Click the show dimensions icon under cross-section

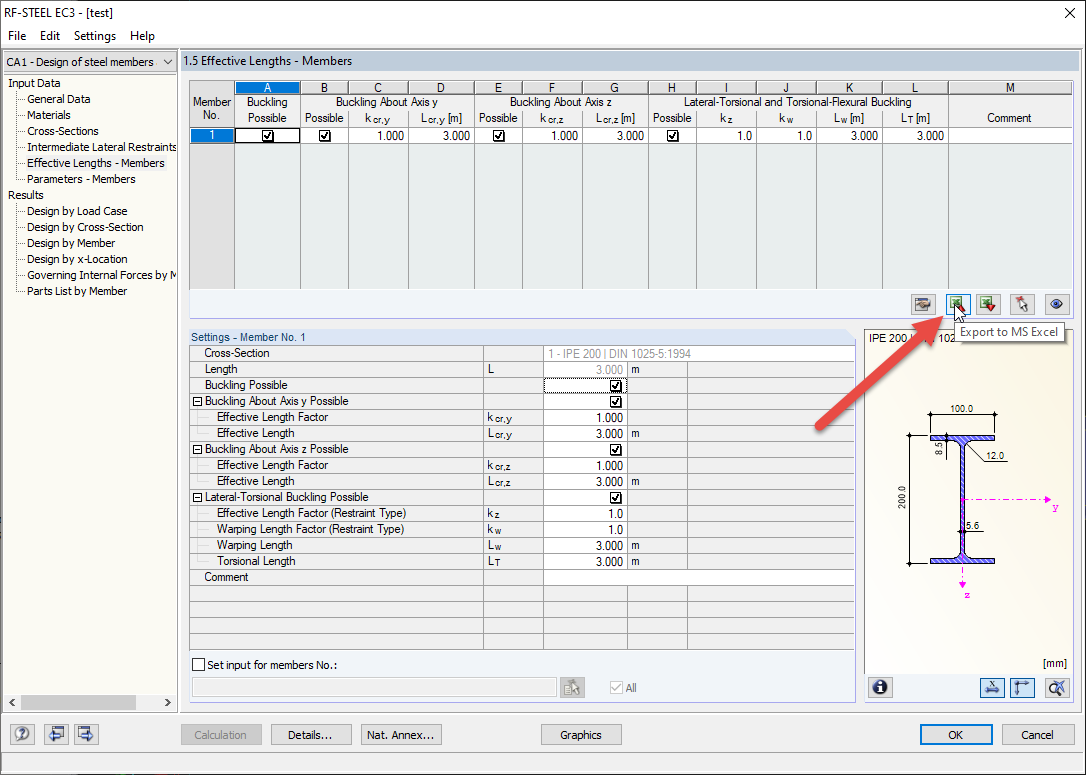(992, 687)
